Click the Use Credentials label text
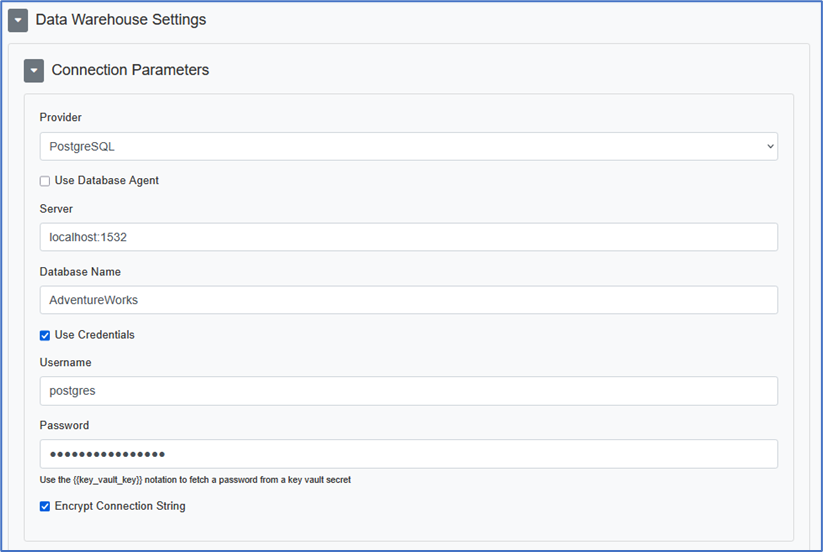 (x=95, y=335)
